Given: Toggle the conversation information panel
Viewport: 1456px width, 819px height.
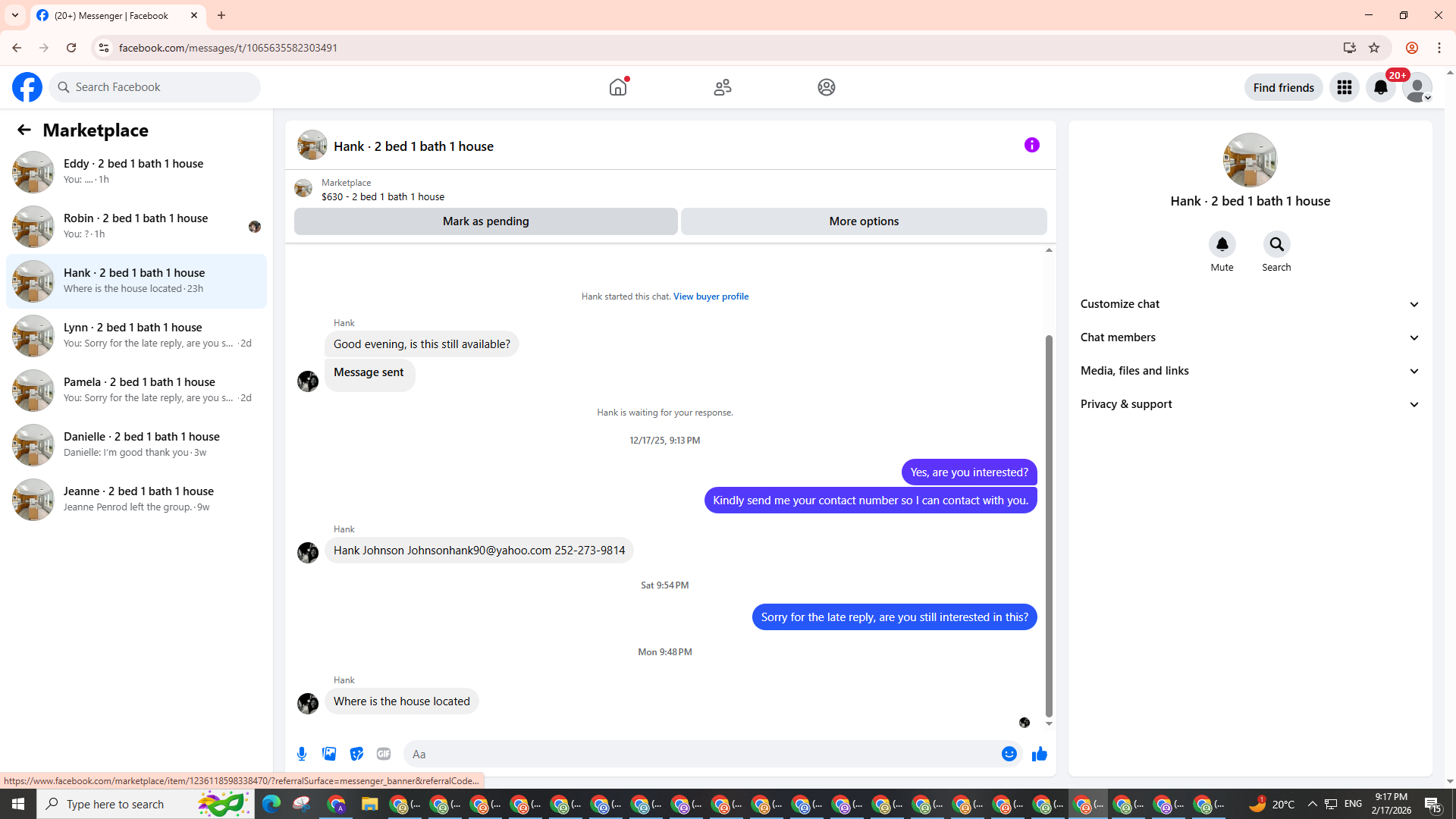Looking at the screenshot, I should (1031, 145).
